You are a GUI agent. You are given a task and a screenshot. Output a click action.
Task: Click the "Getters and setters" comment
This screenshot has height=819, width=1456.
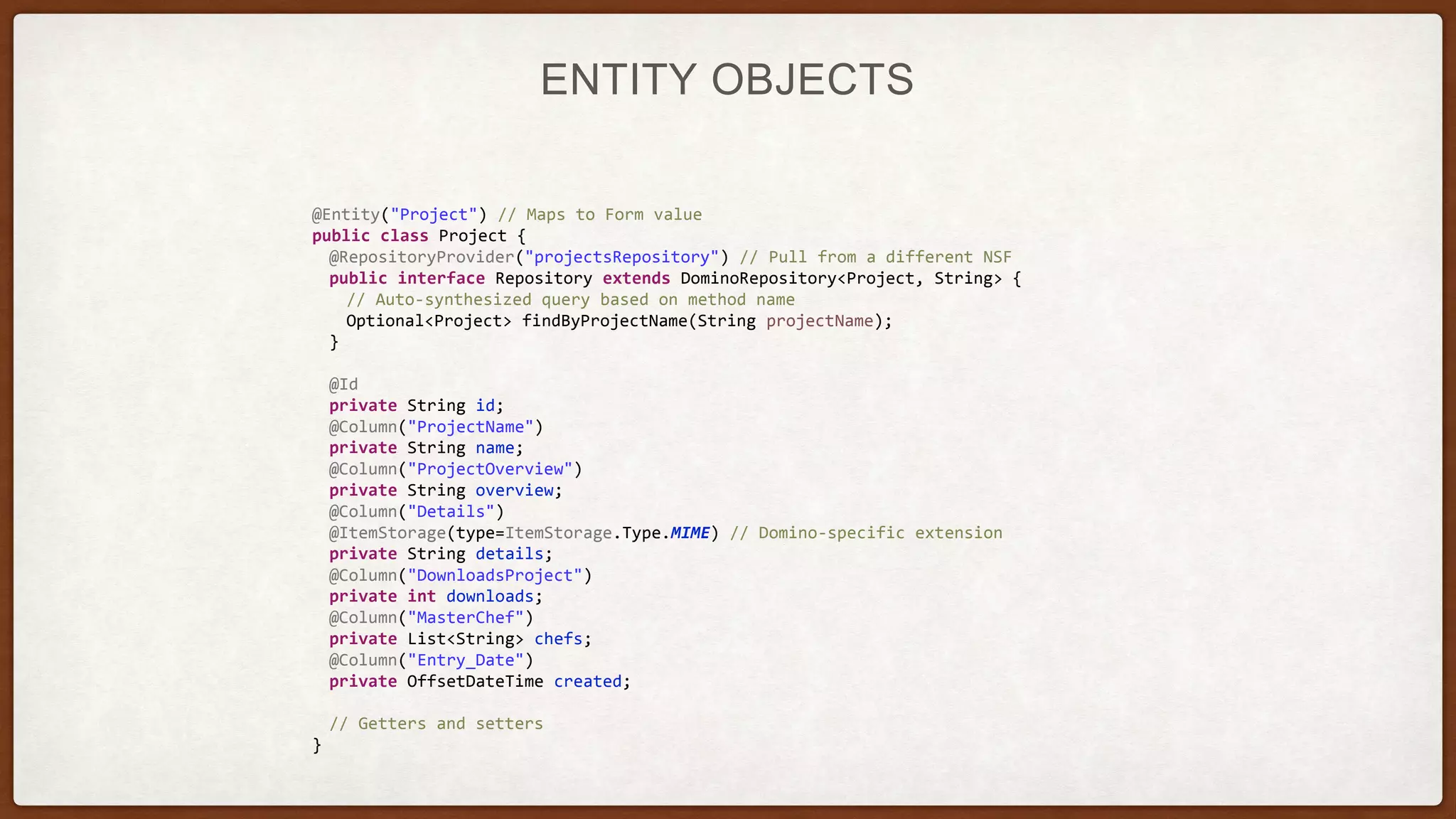point(436,724)
